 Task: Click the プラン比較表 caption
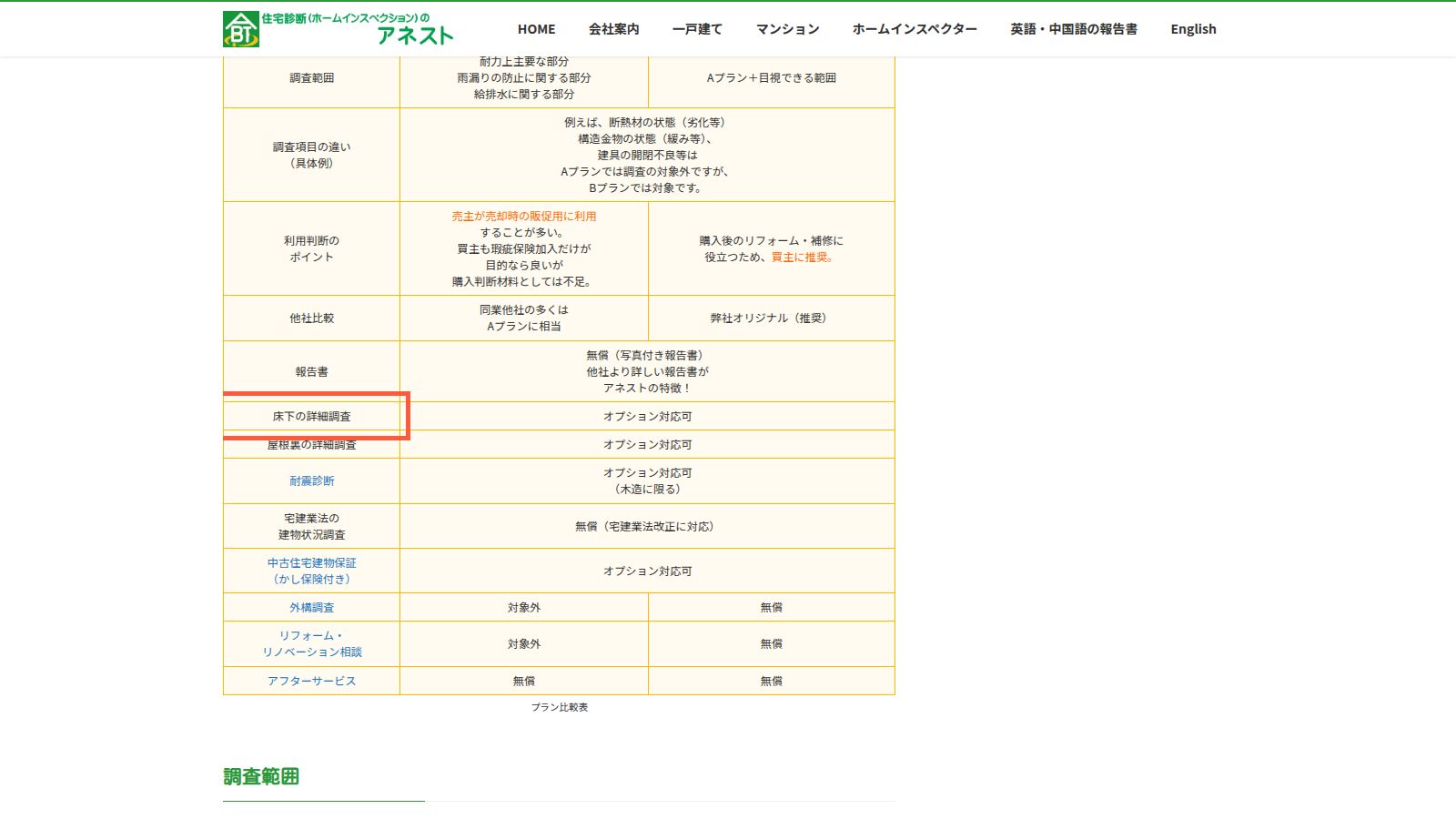click(x=560, y=707)
